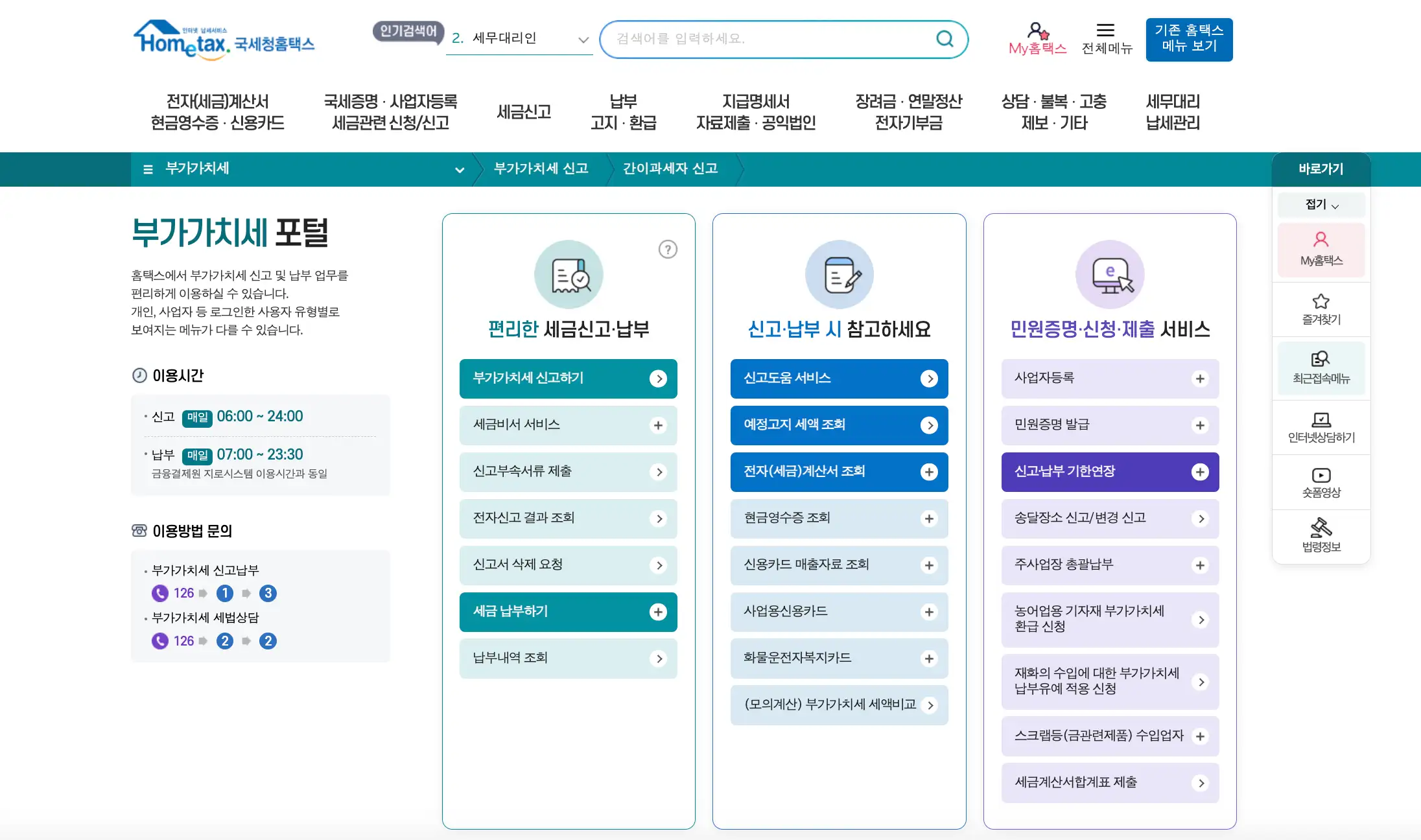The width and height of the screenshot is (1421, 840).
Task: Go to 간이과세자 신고 breadcrumb
Action: click(x=670, y=169)
